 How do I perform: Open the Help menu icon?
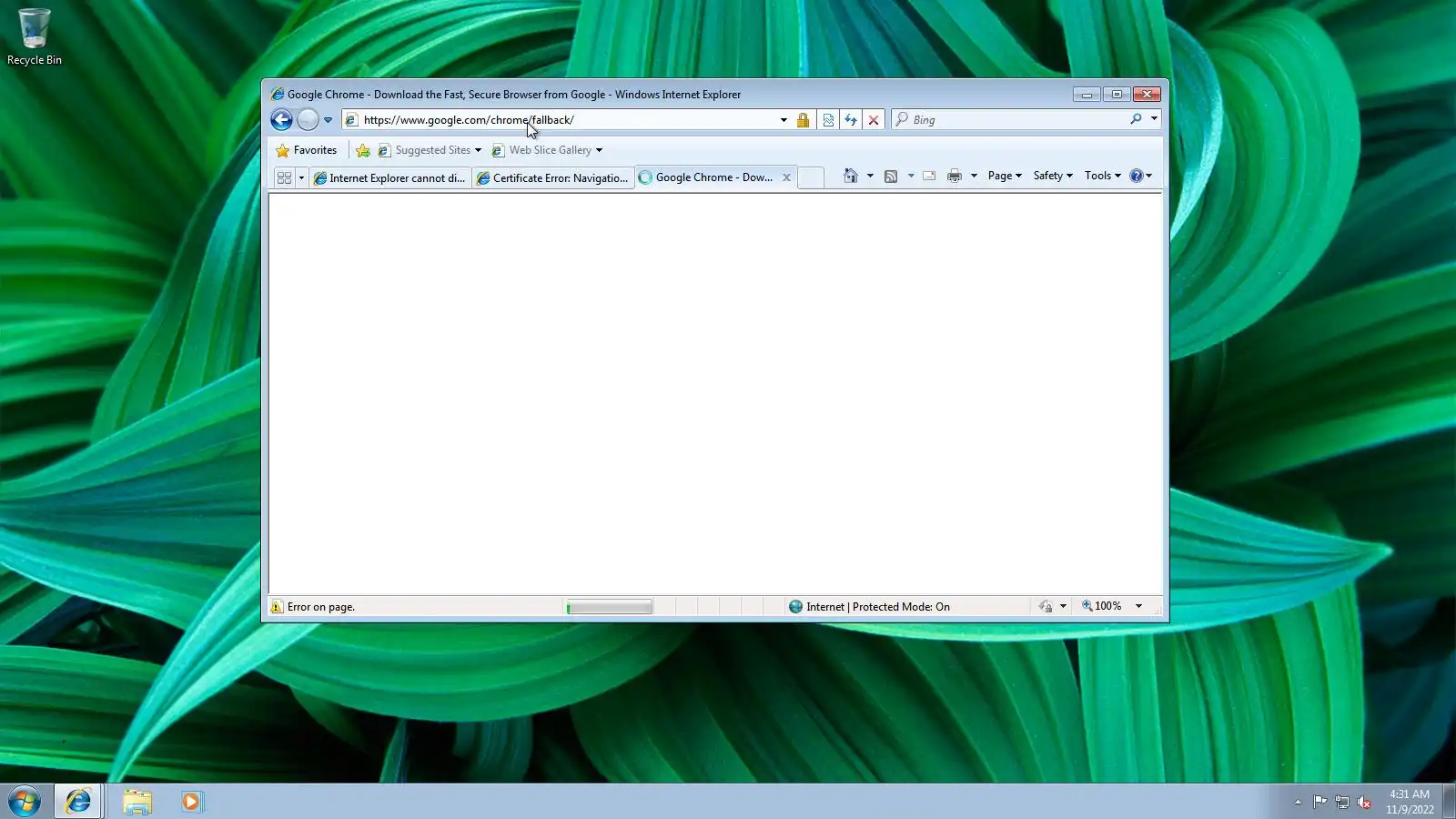coord(1140,176)
